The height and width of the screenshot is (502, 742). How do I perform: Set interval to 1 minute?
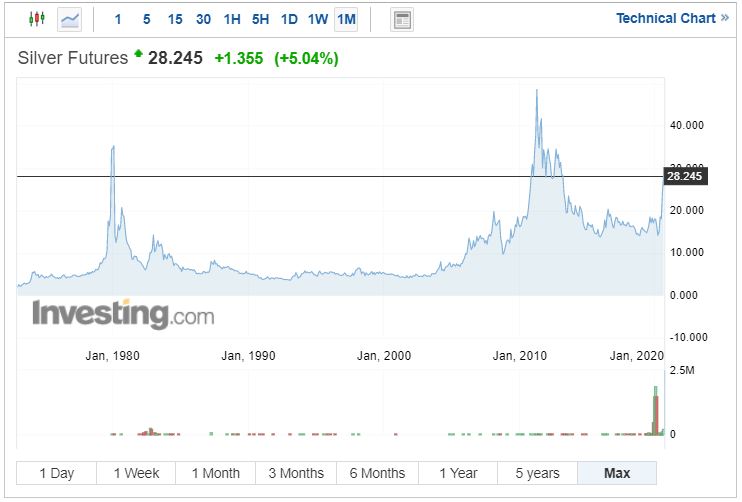[x=118, y=19]
